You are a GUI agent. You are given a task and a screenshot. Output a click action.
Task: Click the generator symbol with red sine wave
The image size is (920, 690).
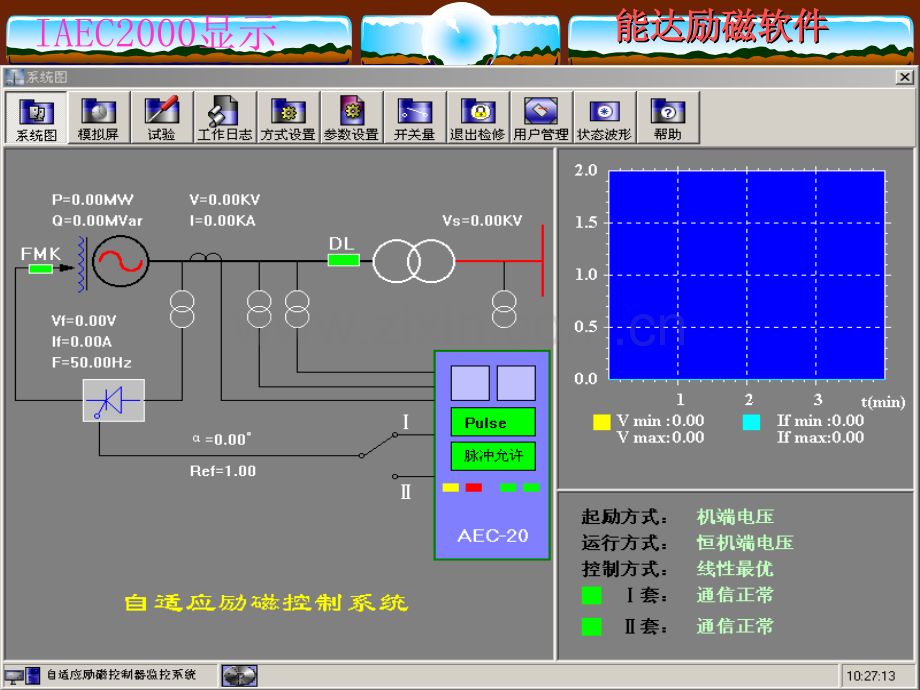click(x=121, y=261)
